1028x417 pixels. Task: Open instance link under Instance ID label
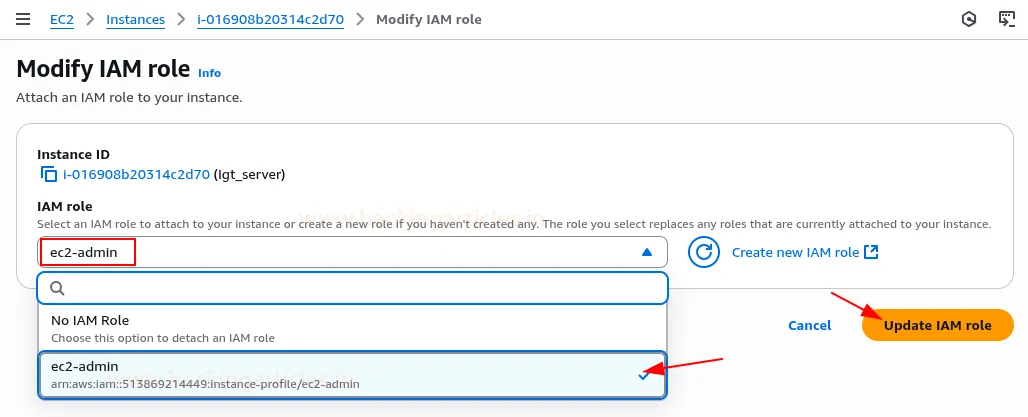point(136,175)
